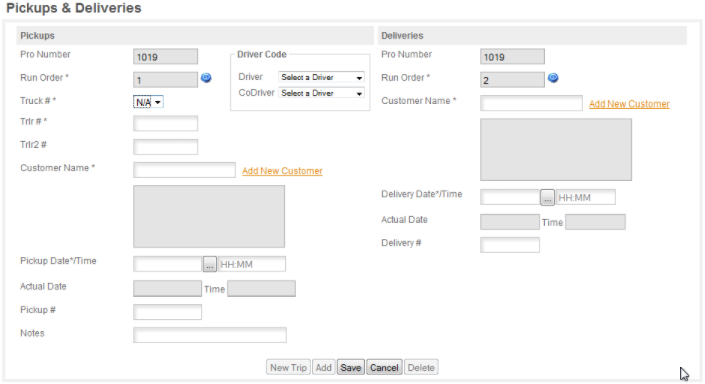Open the CoDriver selection dropdown
Viewport: 705px width, 384px height.
(x=321, y=93)
